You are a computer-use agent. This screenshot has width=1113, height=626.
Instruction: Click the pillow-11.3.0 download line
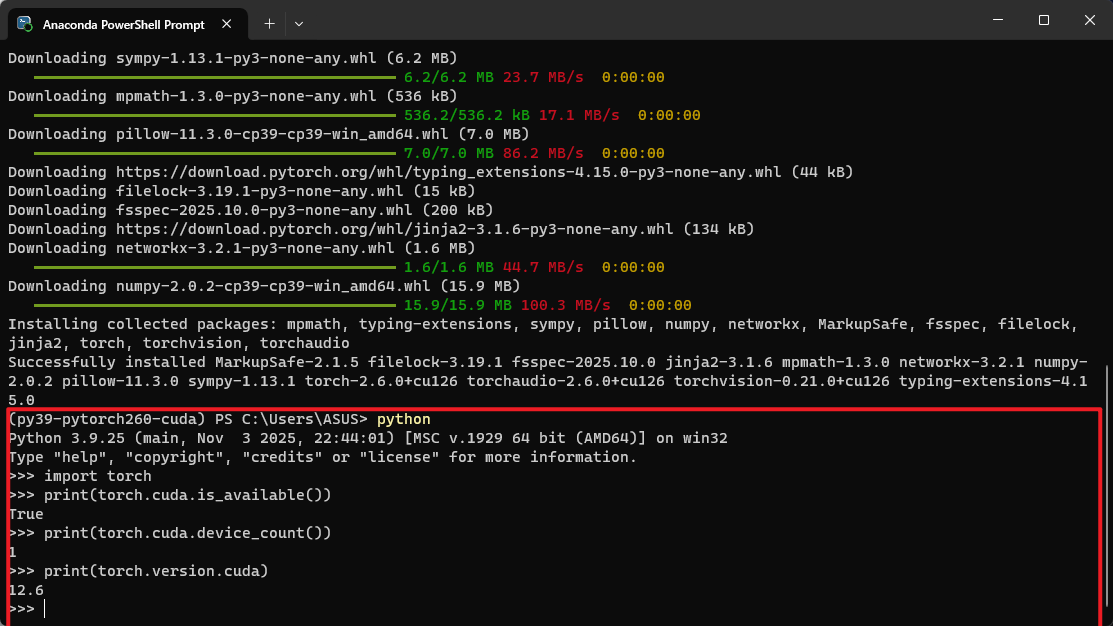click(269, 134)
